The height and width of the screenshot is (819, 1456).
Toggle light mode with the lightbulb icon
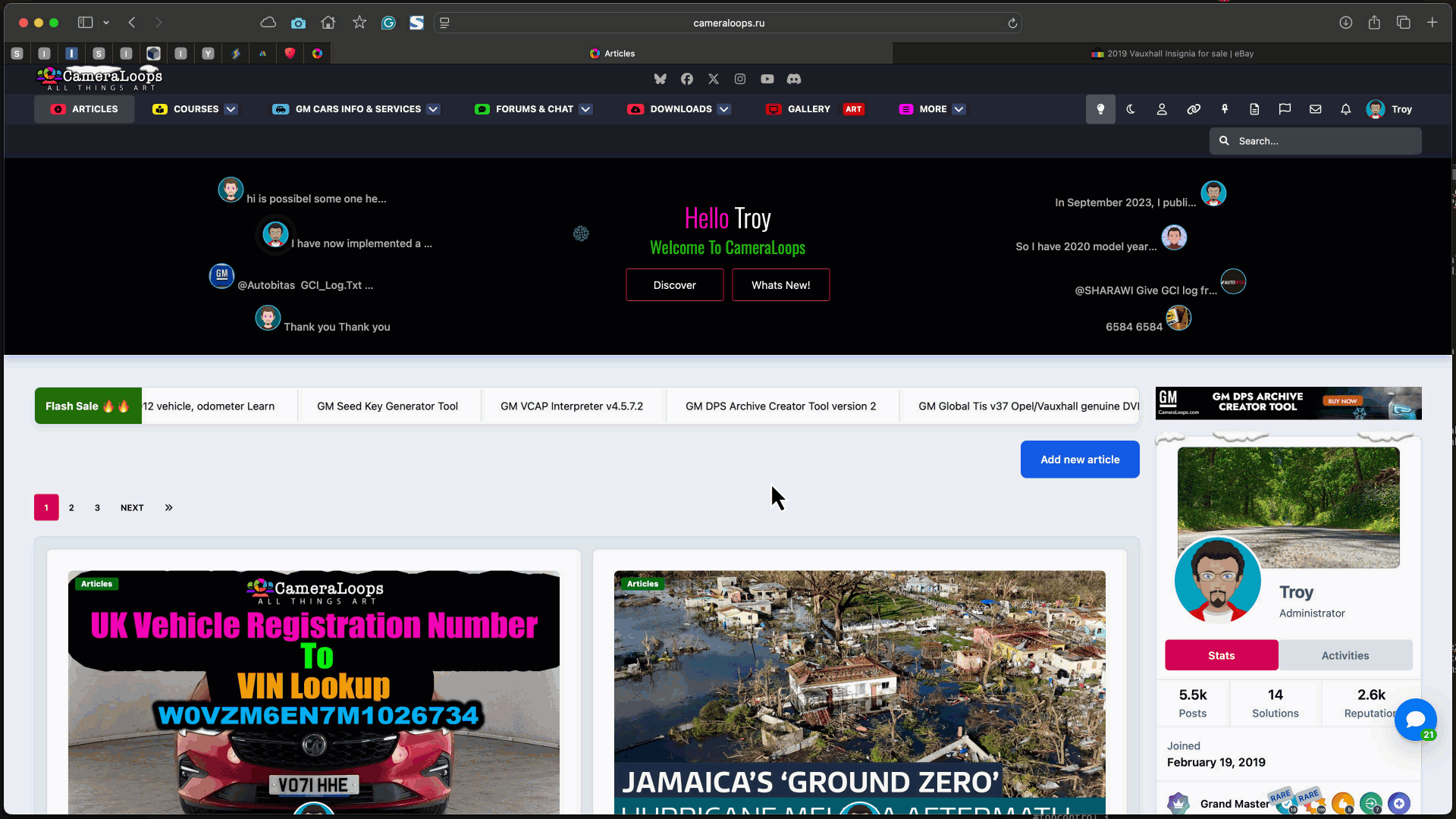pos(1100,109)
